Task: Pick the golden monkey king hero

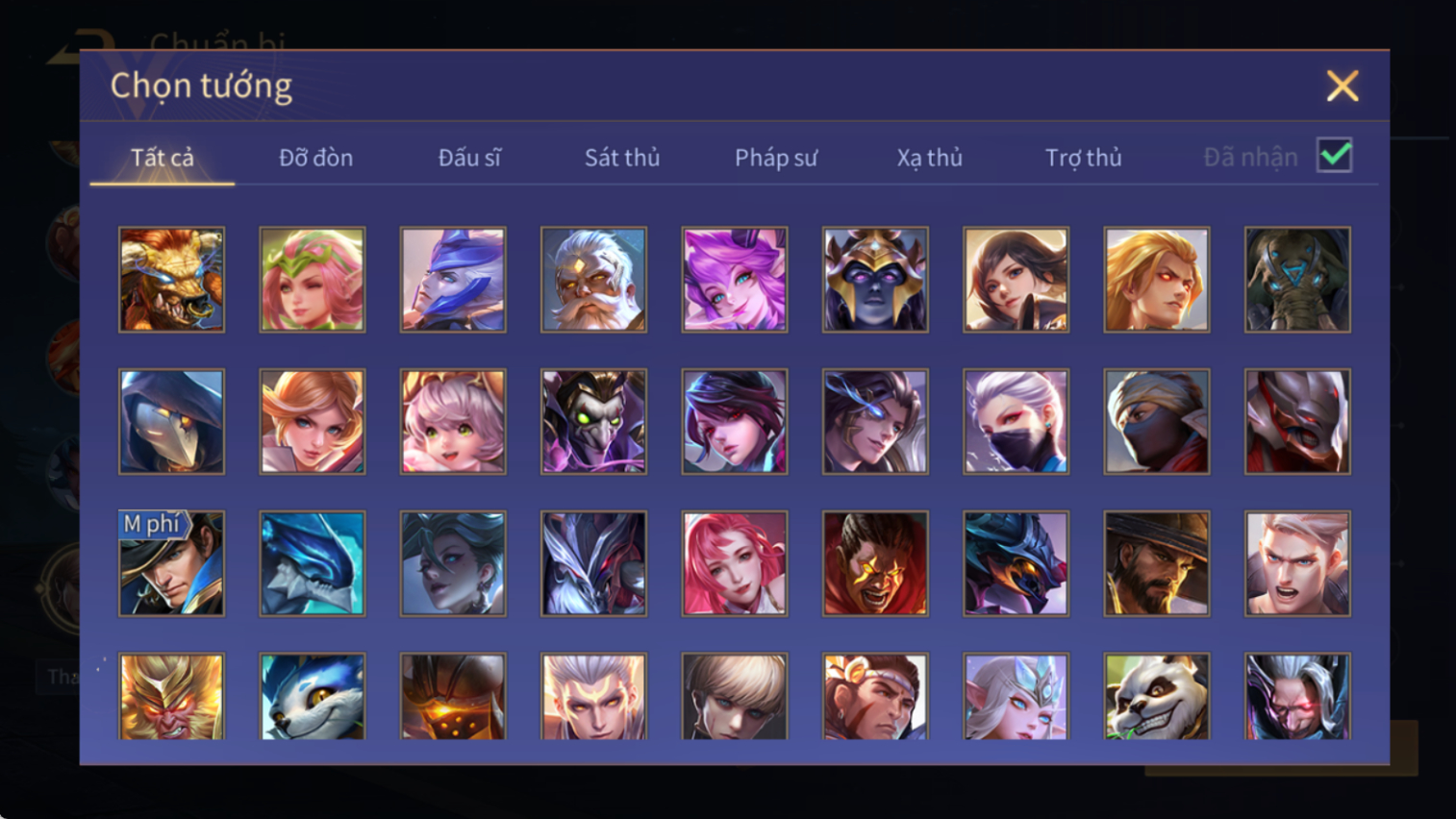Action: [x=171, y=697]
